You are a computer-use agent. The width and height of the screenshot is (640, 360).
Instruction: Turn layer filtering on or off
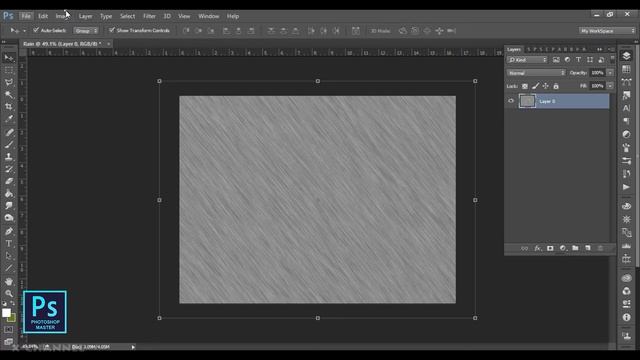pyautogui.click(x=612, y=59)
